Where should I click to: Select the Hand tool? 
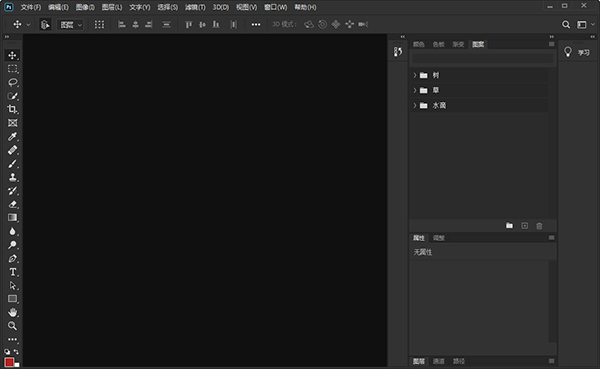[x=12, y=312]
